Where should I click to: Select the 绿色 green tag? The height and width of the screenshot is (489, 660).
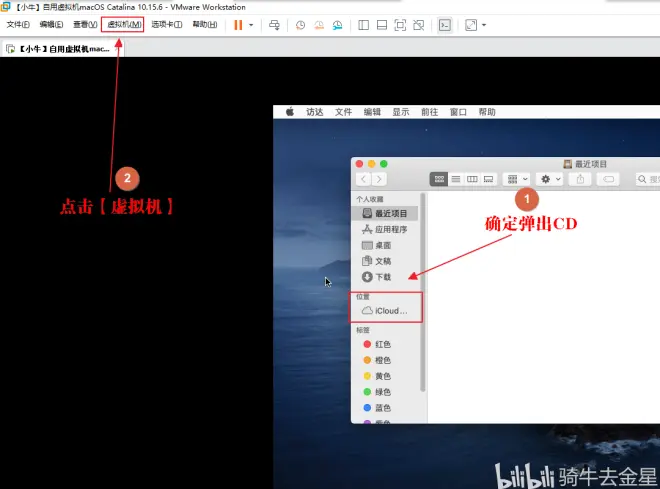coord(385,392)
